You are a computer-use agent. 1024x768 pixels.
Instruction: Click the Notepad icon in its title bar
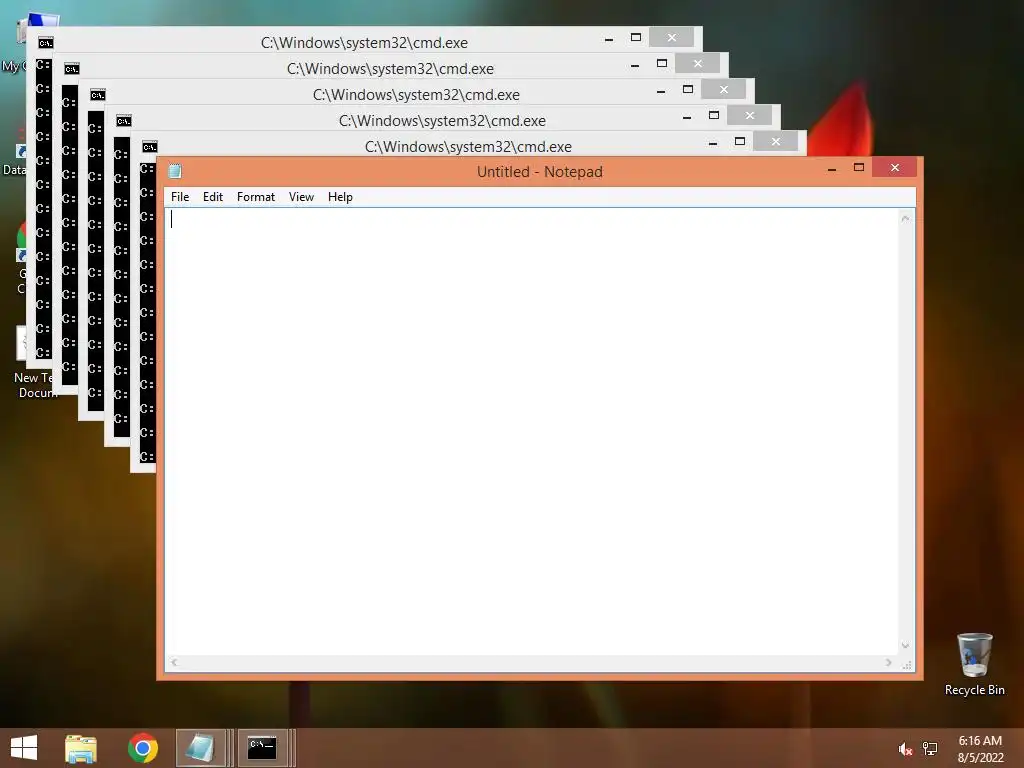[175, 172]
